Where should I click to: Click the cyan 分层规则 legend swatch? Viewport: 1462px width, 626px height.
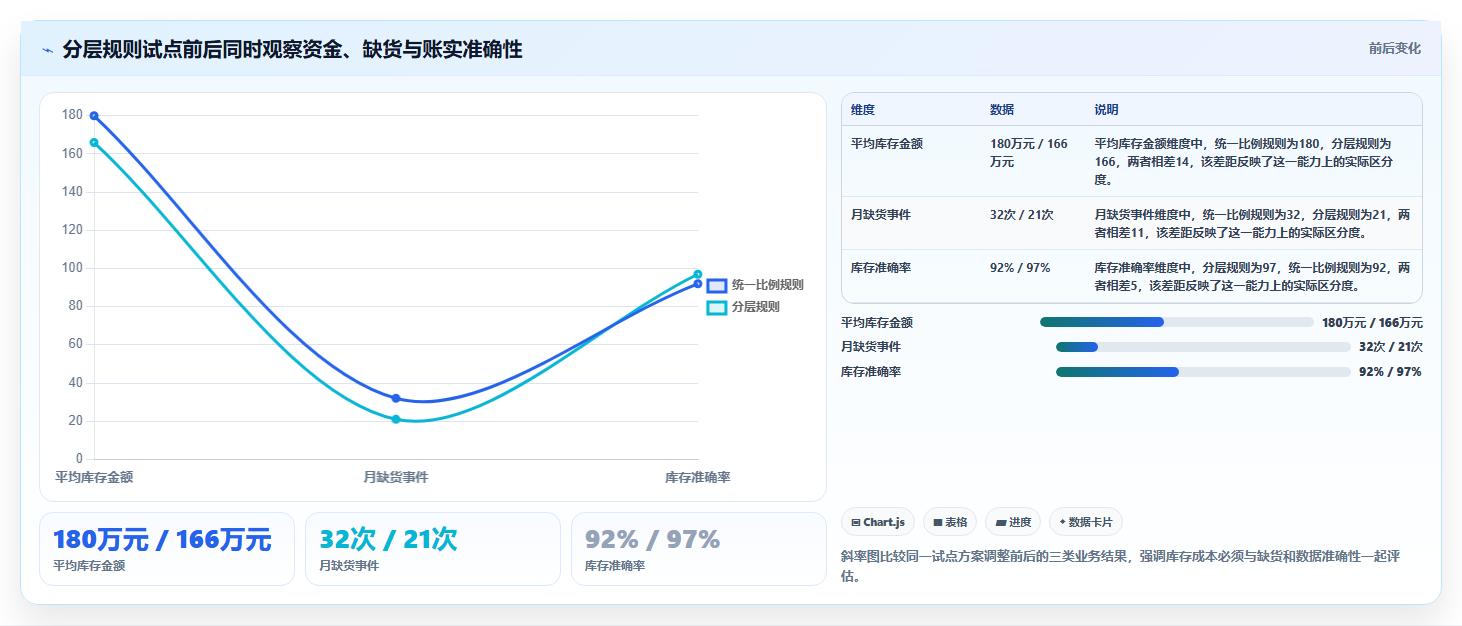click(x=717, y=308)
